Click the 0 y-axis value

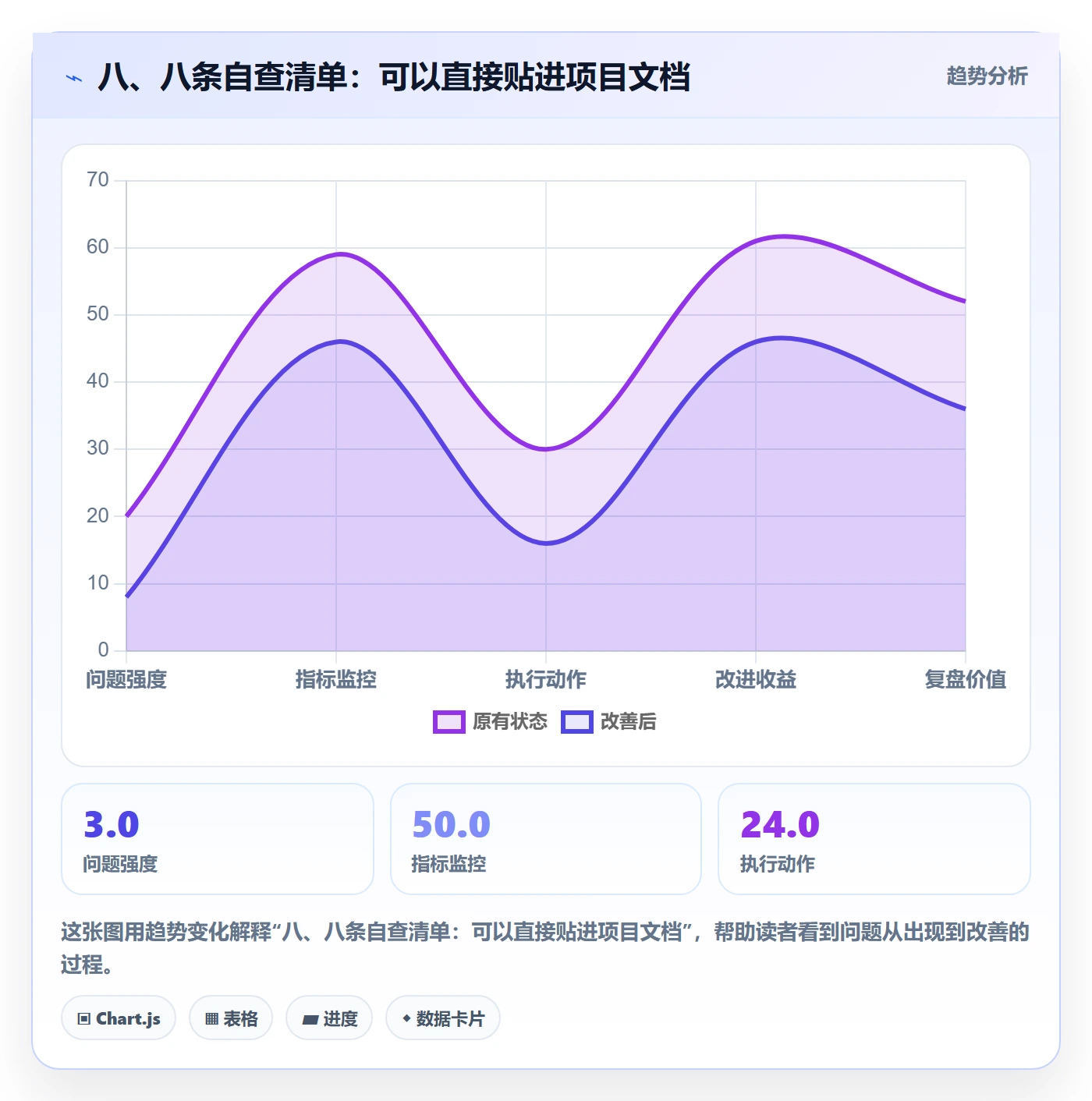(103, 650)
